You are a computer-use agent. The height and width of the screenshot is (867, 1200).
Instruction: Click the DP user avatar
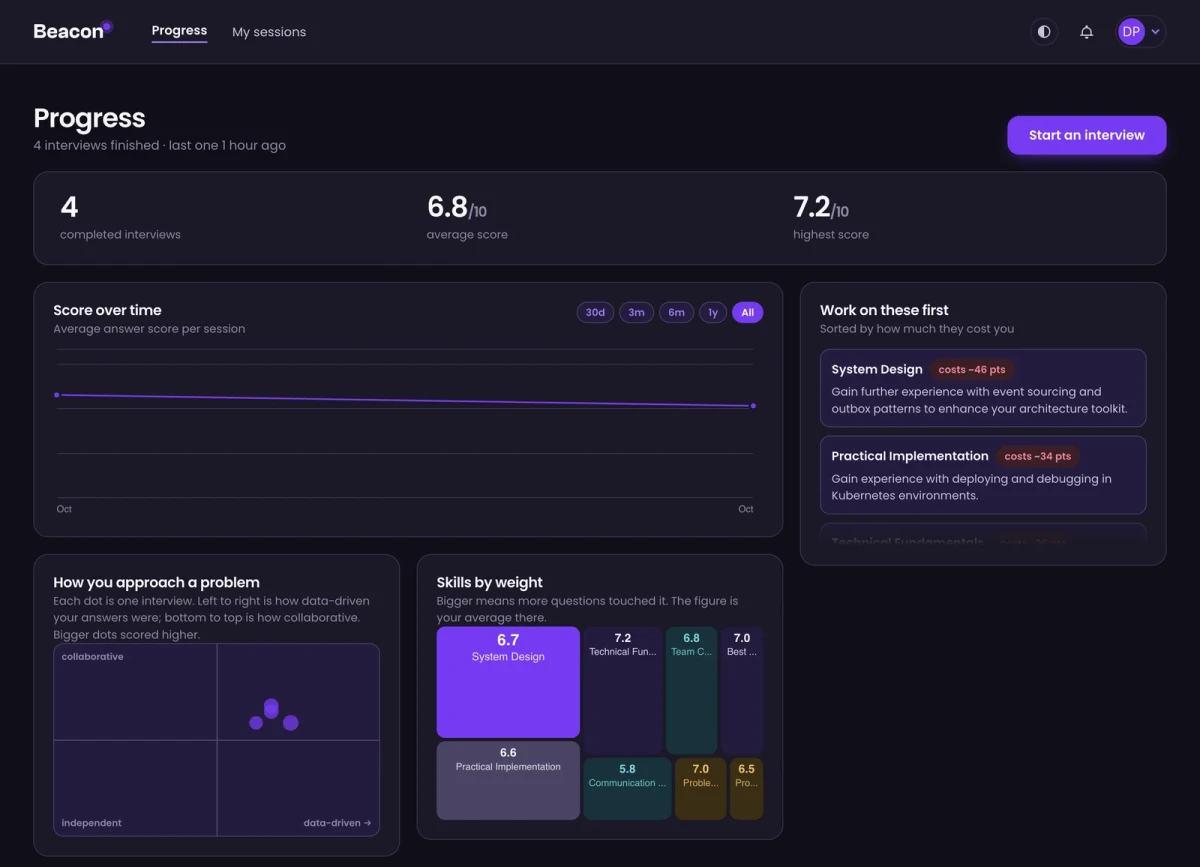pos(1131,32)
